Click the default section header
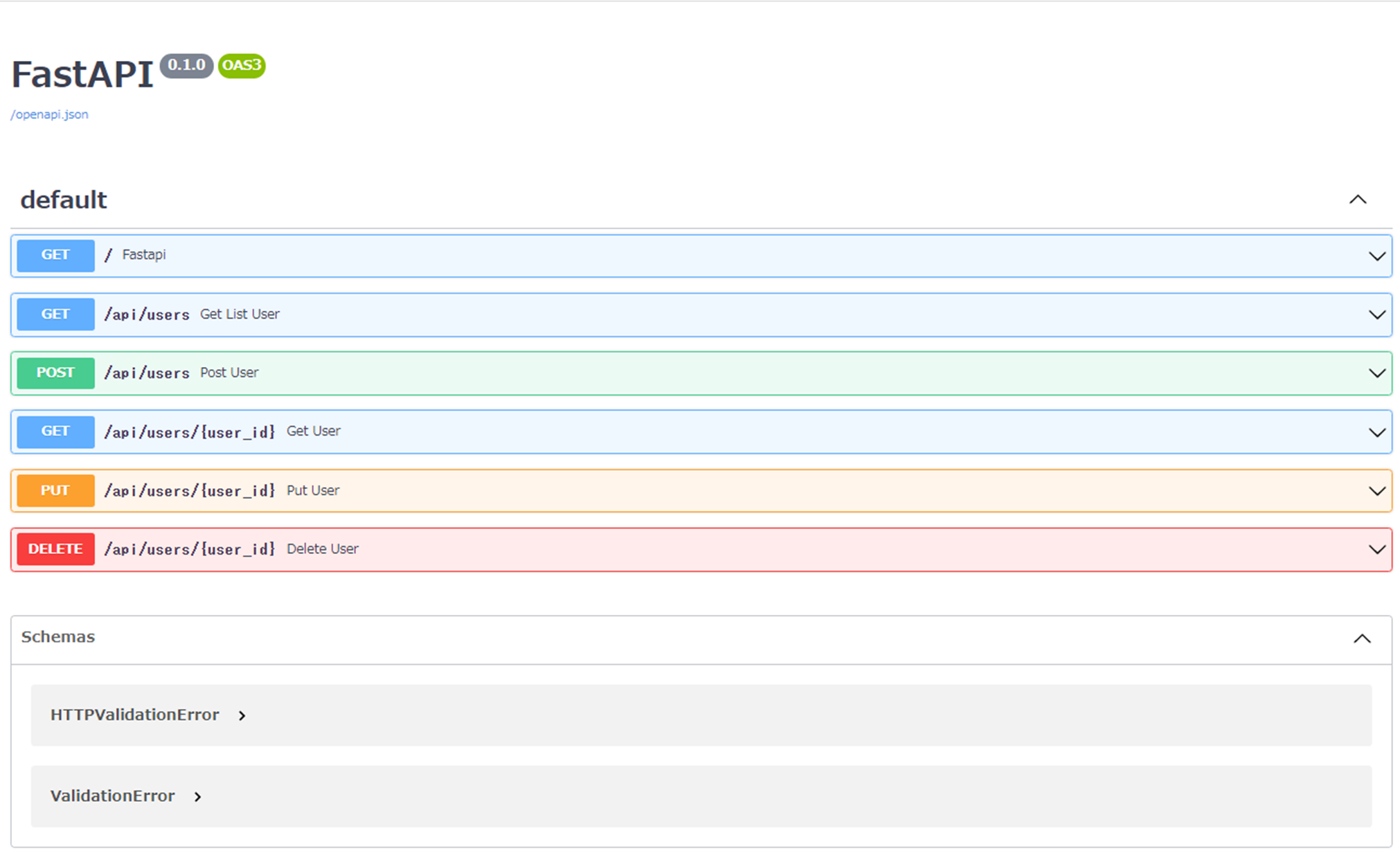Viewport: 1400px width, 858px height. tap(64, 199)
